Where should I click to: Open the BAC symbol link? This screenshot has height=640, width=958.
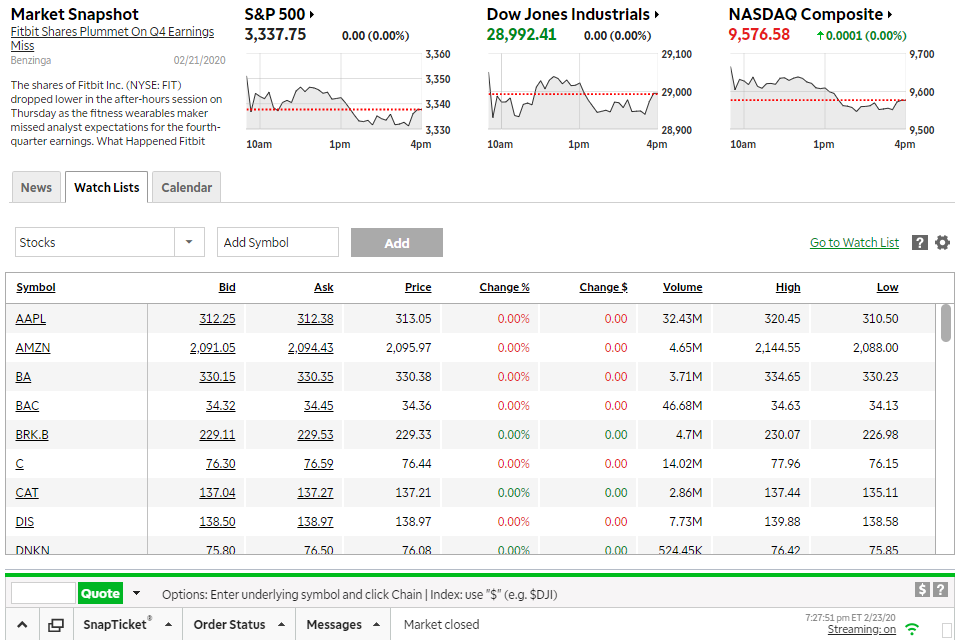point(27,405)
